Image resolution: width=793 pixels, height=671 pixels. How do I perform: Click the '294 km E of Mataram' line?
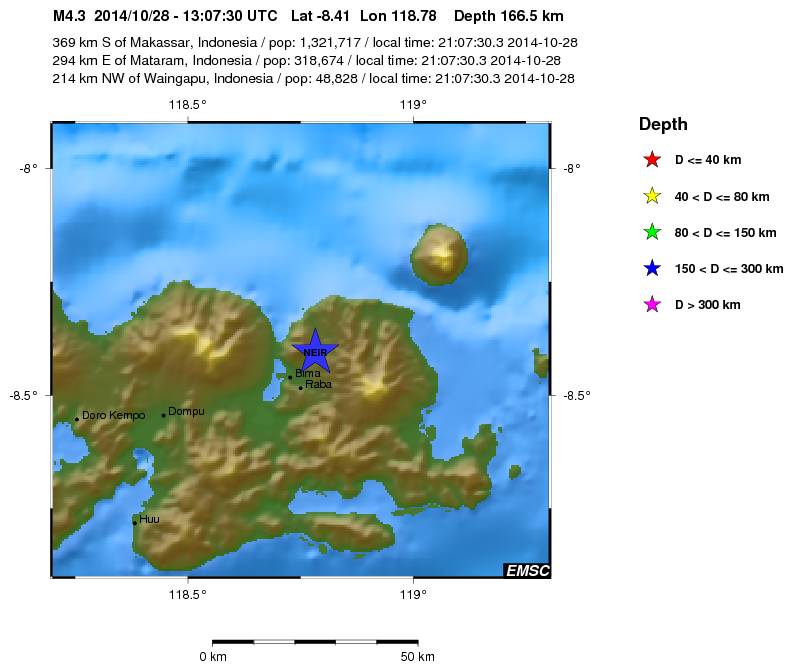pyautogui.click(x=306, y=61)
